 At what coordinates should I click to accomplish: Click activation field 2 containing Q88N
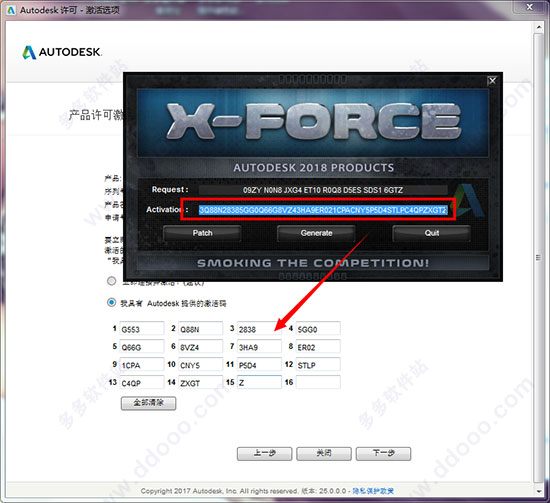pyautogui.click(x=200, y=329)
